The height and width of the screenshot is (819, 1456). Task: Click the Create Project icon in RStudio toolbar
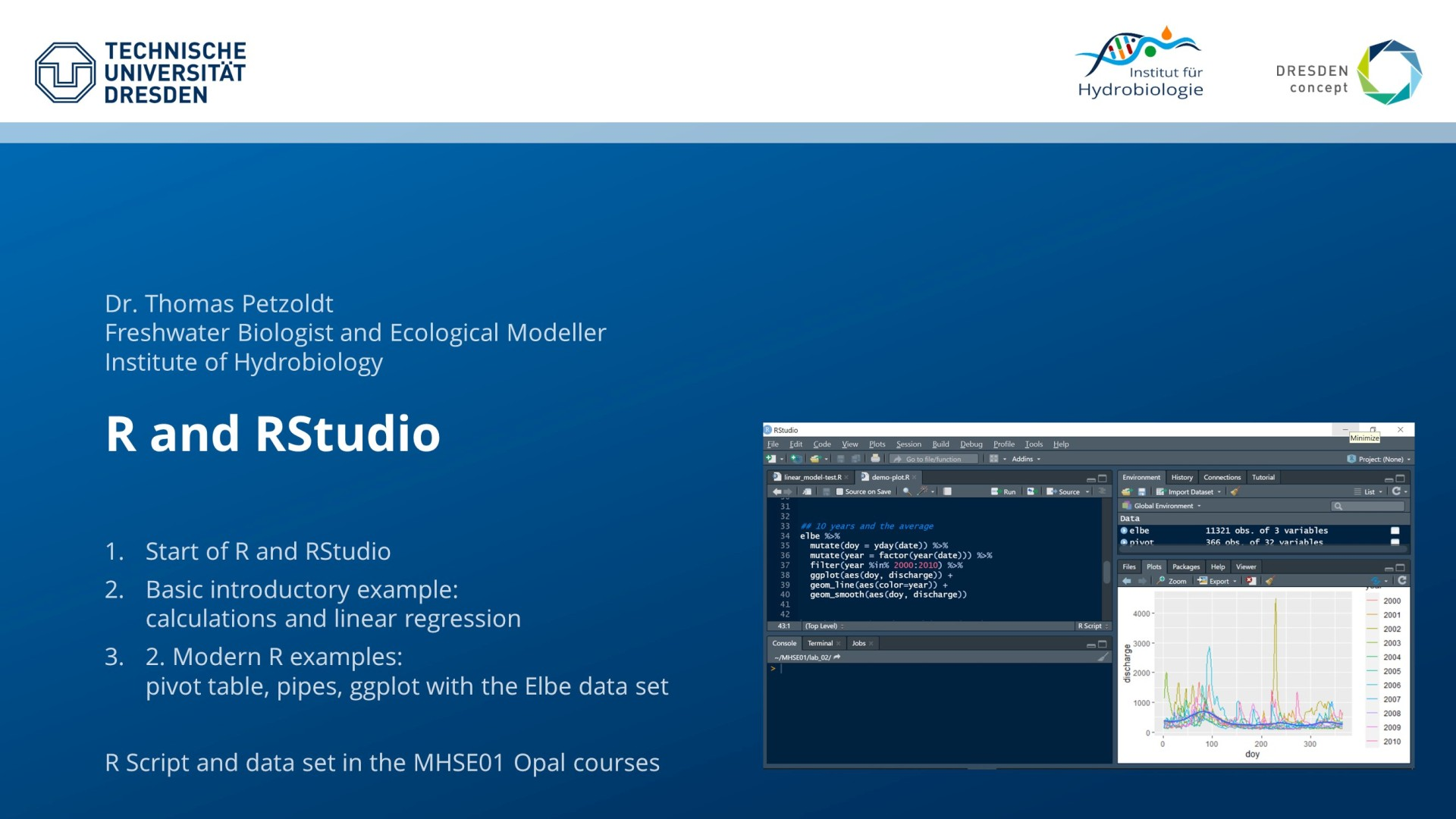[796, 459]
